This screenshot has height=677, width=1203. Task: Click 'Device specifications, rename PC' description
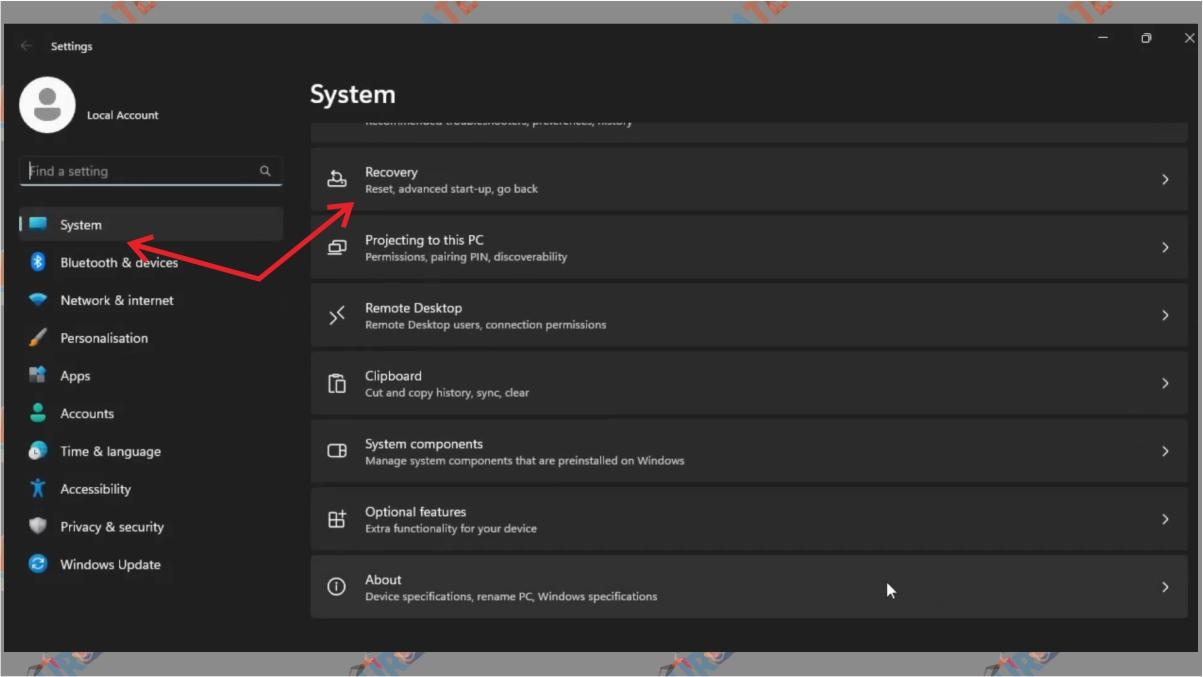[511, 597]
